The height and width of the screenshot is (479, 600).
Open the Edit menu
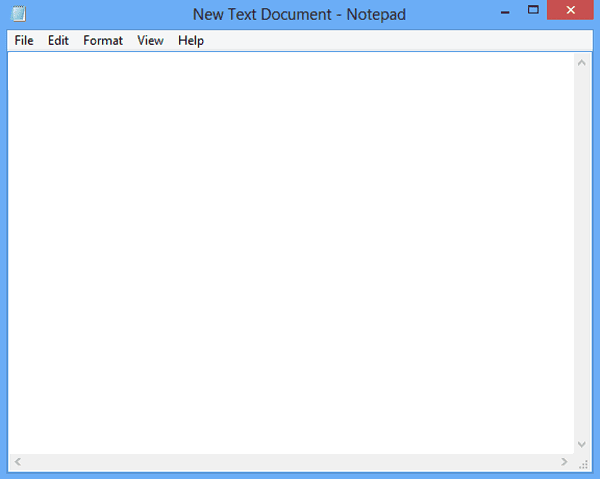pyautogui.click(x=58, y=41)
